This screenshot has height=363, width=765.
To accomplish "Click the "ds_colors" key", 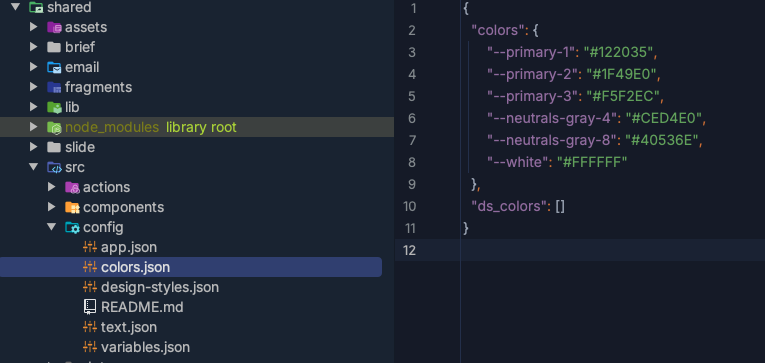I will tap(508, 206).
